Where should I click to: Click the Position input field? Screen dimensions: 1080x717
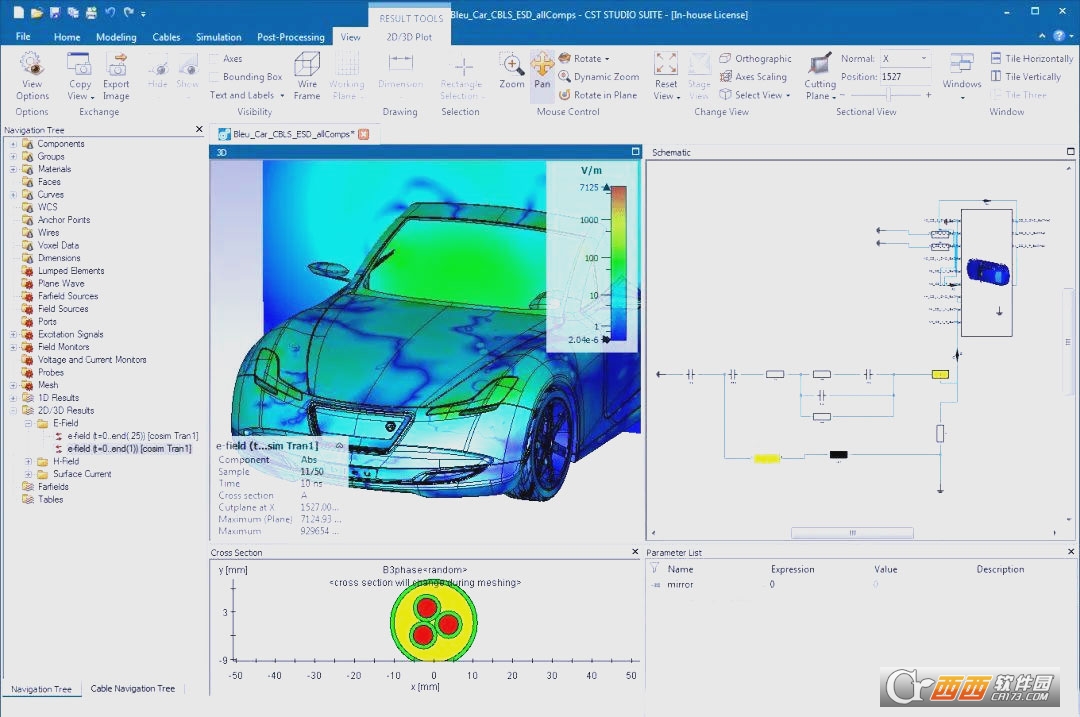click(x=905, y=76)
